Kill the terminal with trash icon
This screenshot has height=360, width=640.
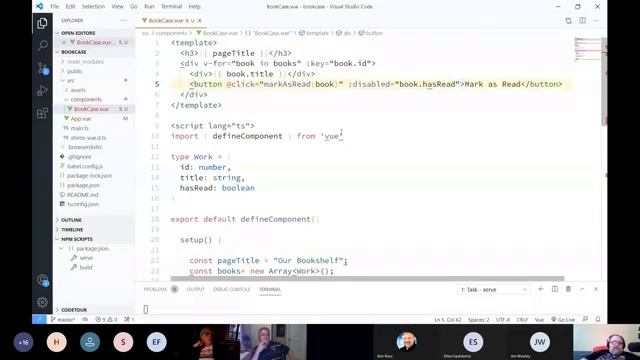[x=568, y=289]
